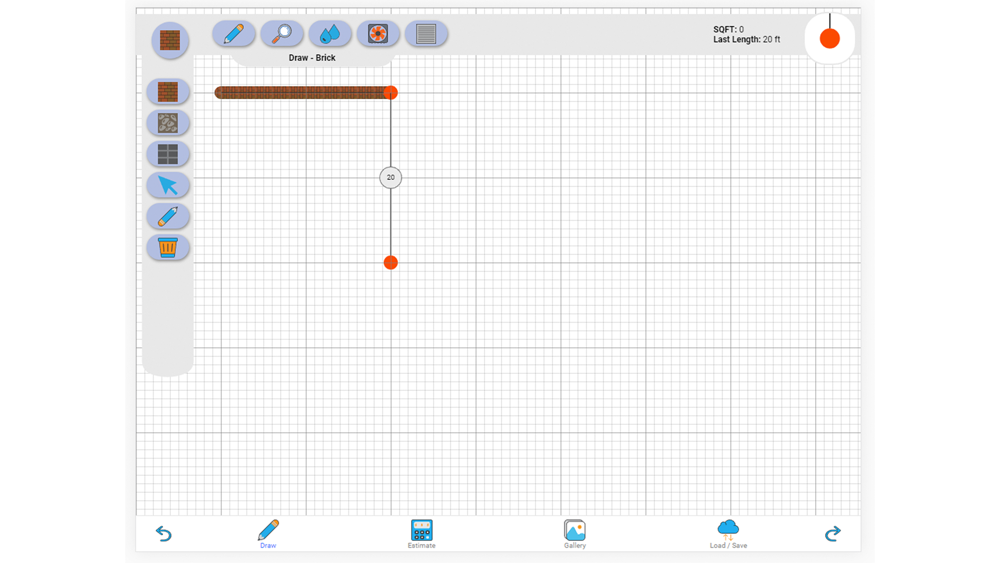Activate the blue arrow select tool
Image resolution: width=1000 pixels, height=563 pixels.
[x=168, y=186]
